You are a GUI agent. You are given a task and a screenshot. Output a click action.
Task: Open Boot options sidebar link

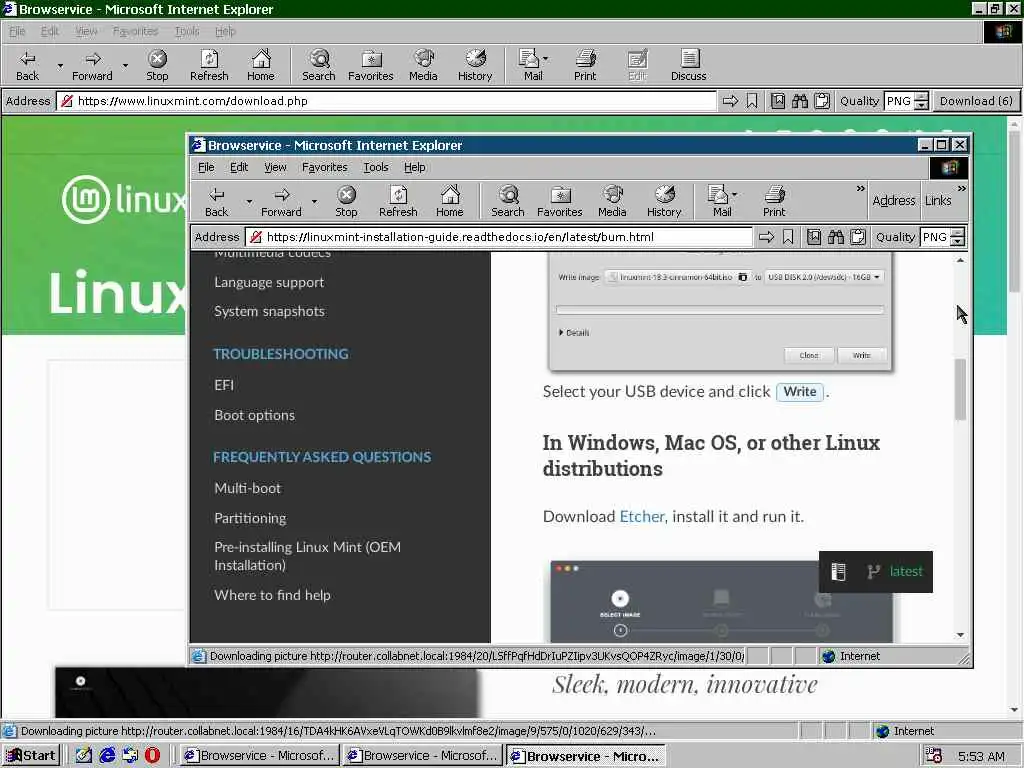tap(254, 415)
